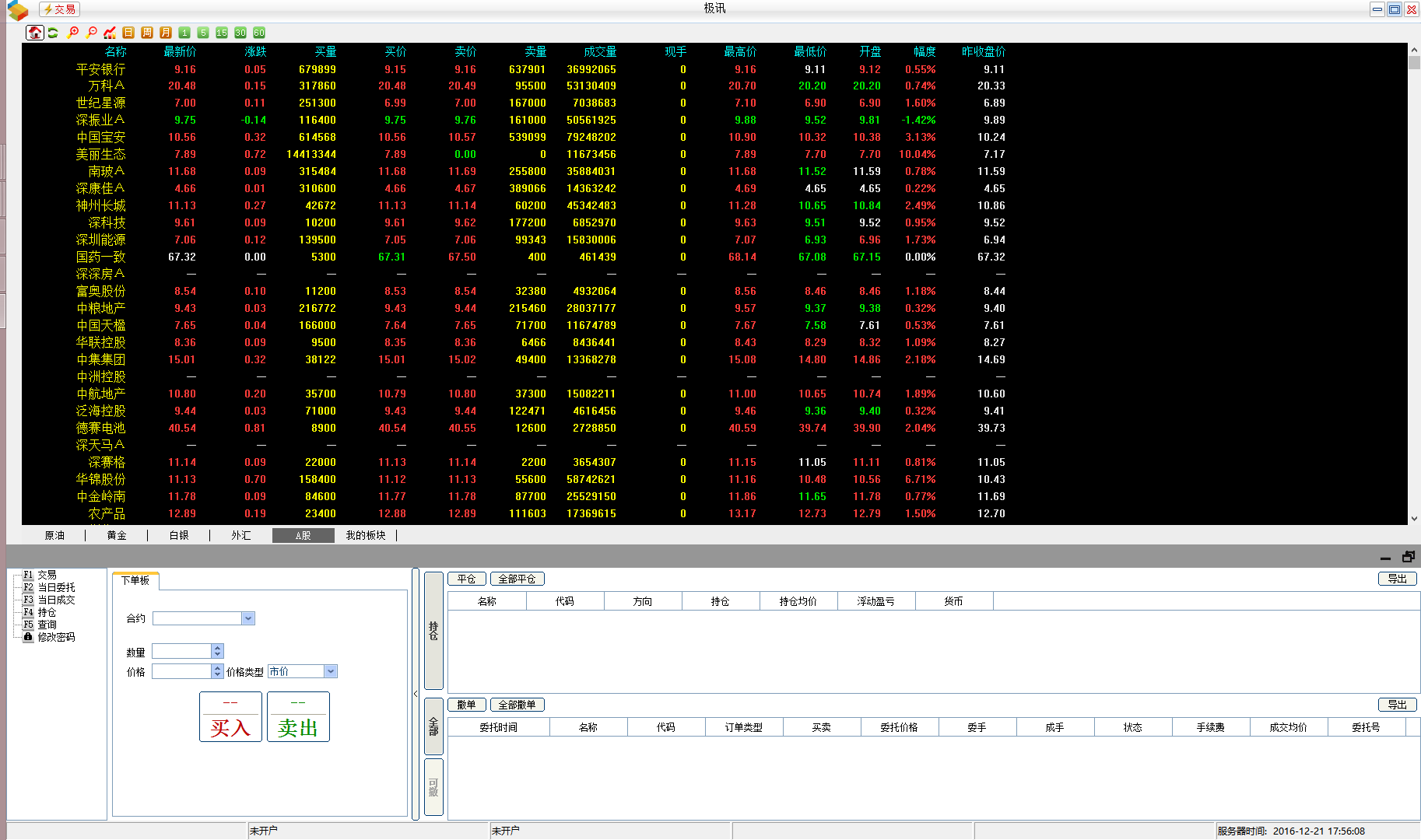Image resolution: width=1421 pixels, height=840 pixels.
Task: Click the green refresh arrows icon
Action: 53,33
